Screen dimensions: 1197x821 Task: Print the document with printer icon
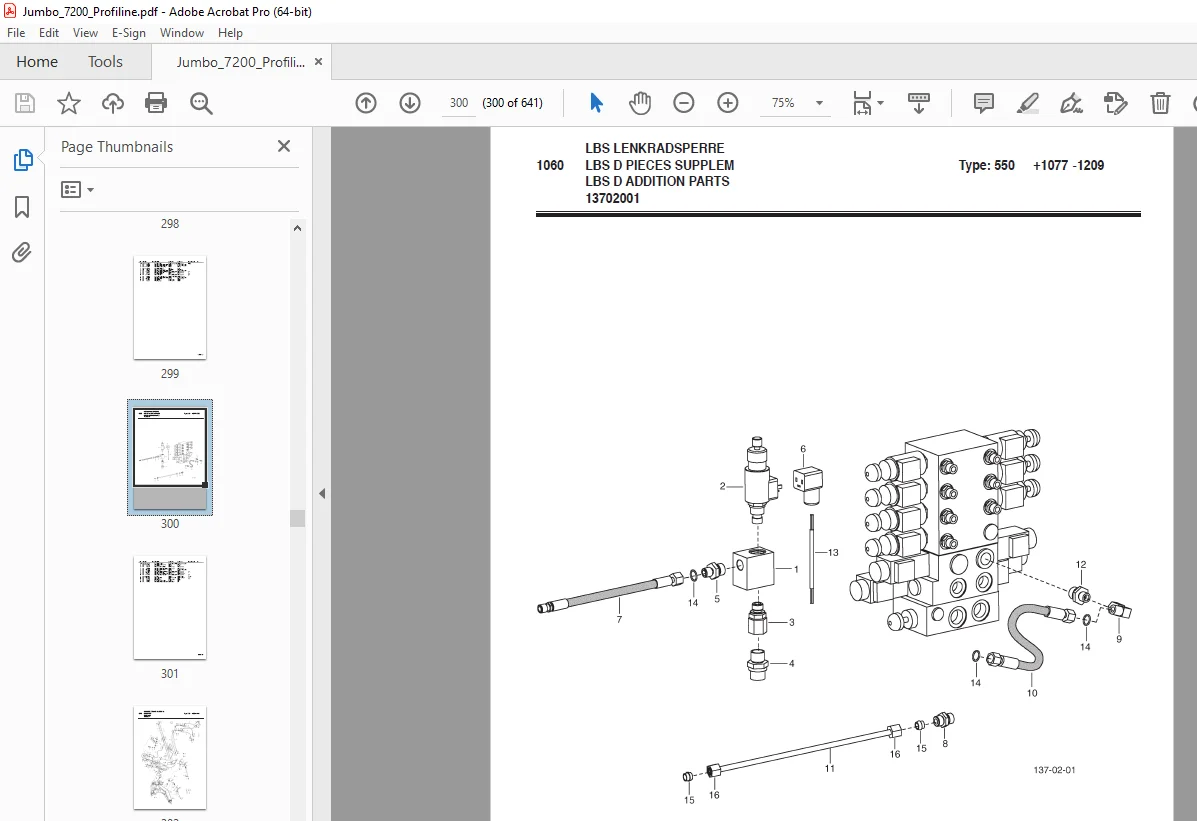click(x=156, y=103)
